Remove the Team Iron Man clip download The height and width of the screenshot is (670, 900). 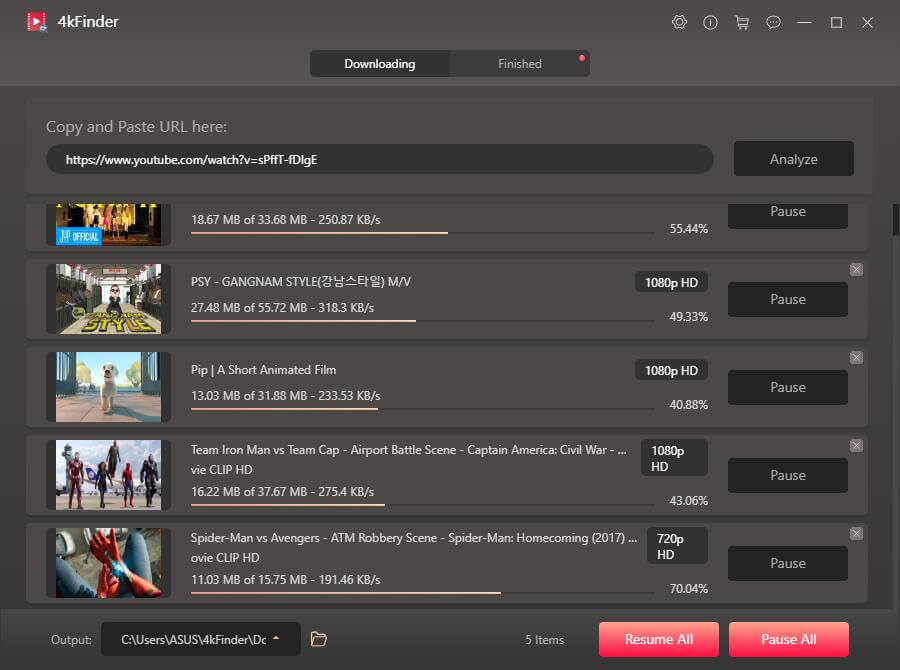click(x=856, y=446)
